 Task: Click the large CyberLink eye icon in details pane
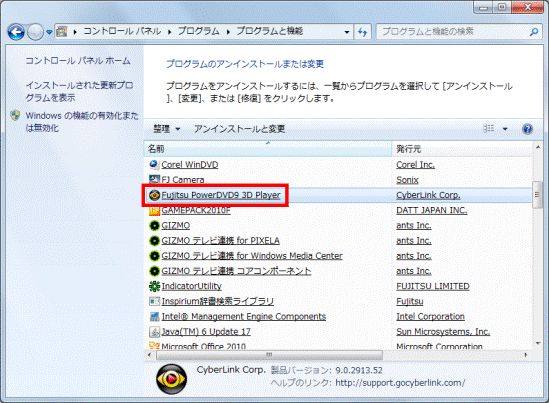pos(171,379)
